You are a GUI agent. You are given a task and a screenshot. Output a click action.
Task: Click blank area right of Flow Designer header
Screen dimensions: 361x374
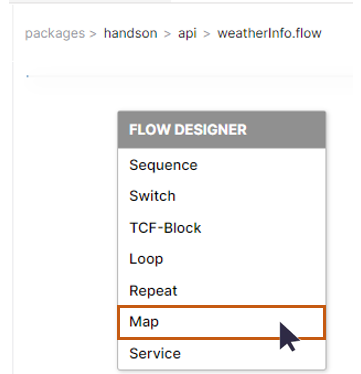(x=342, y=130)
